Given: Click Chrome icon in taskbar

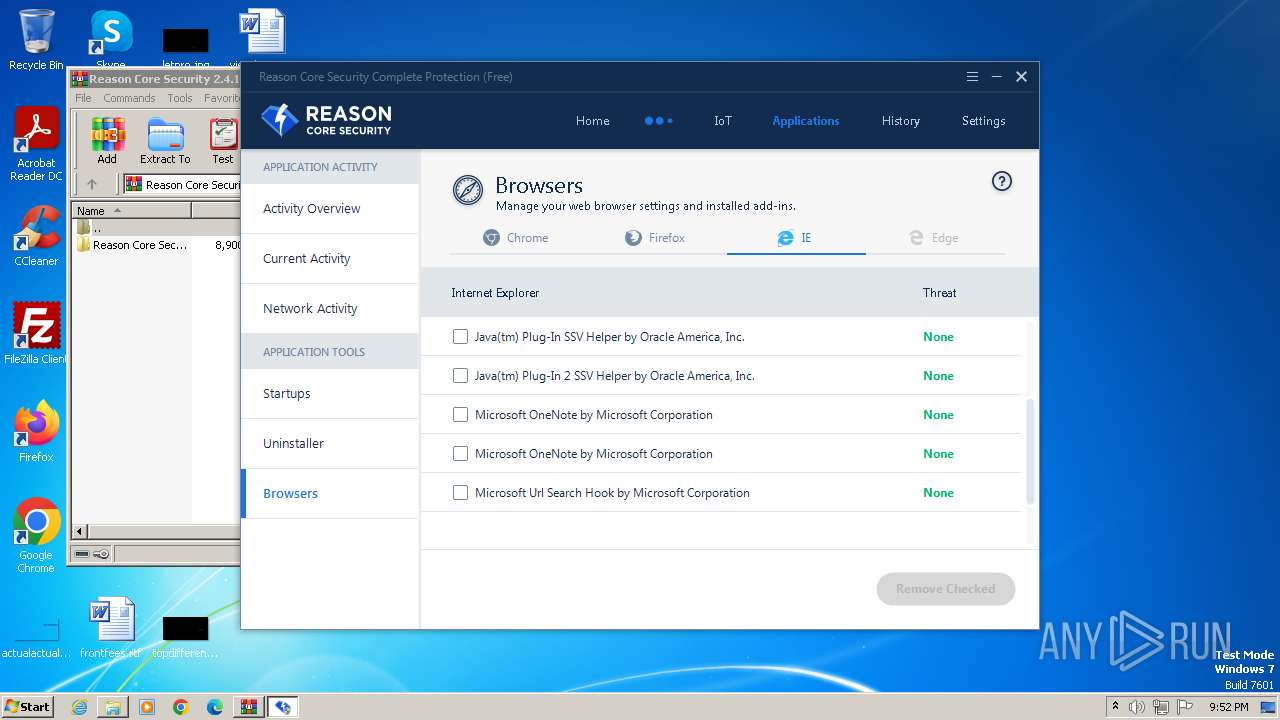Looking at the screenshot, I should (x=181, y=707).
